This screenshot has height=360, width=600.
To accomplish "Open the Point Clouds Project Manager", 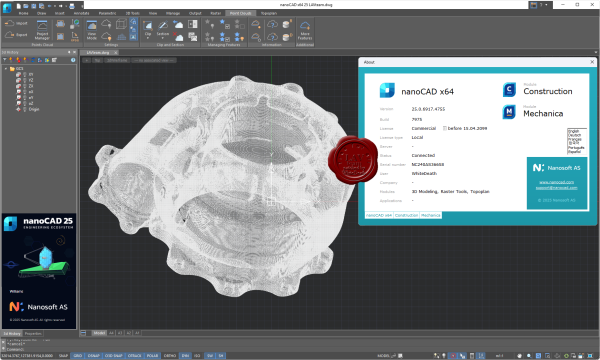I will 42,30.
